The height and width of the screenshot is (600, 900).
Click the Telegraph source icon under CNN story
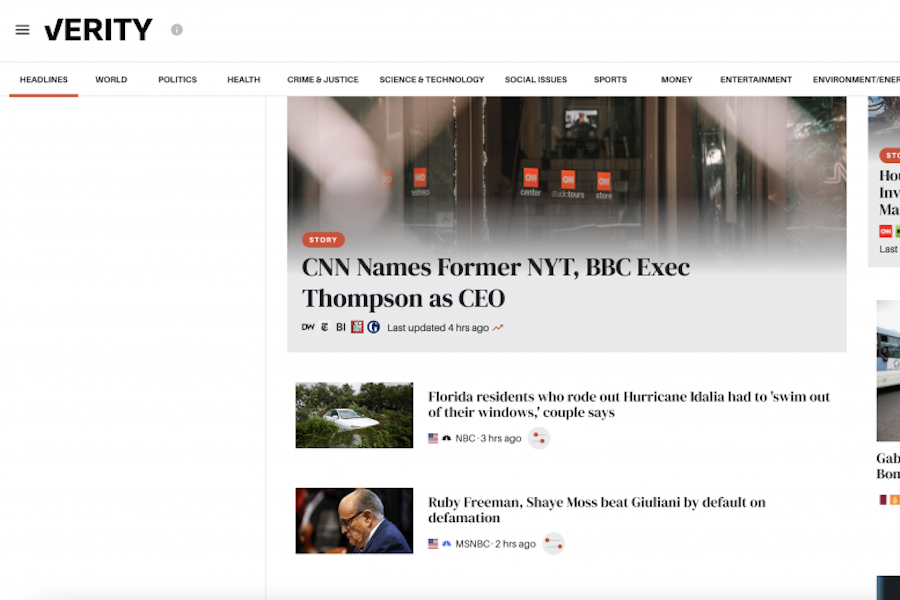click(325, 327)
